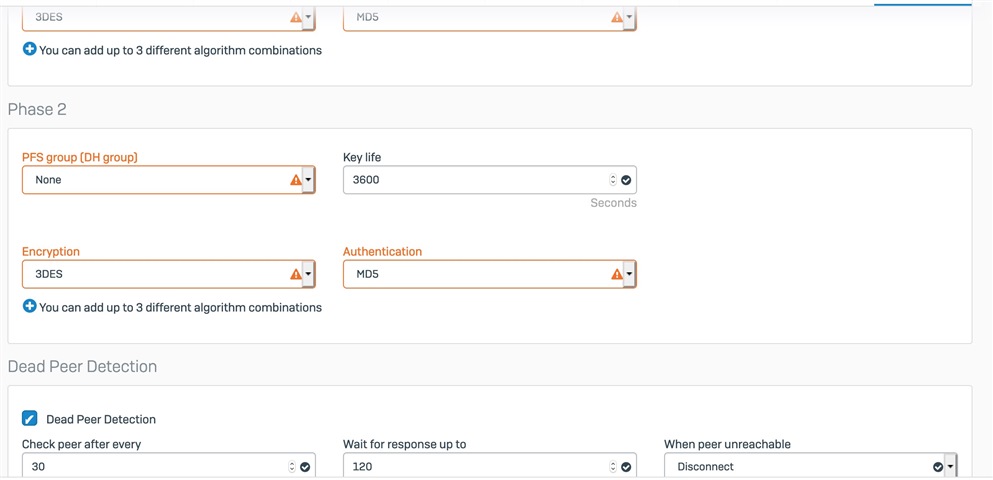Click the Key life 3600 input field
The image size is (993, 480).
point(490,180)
